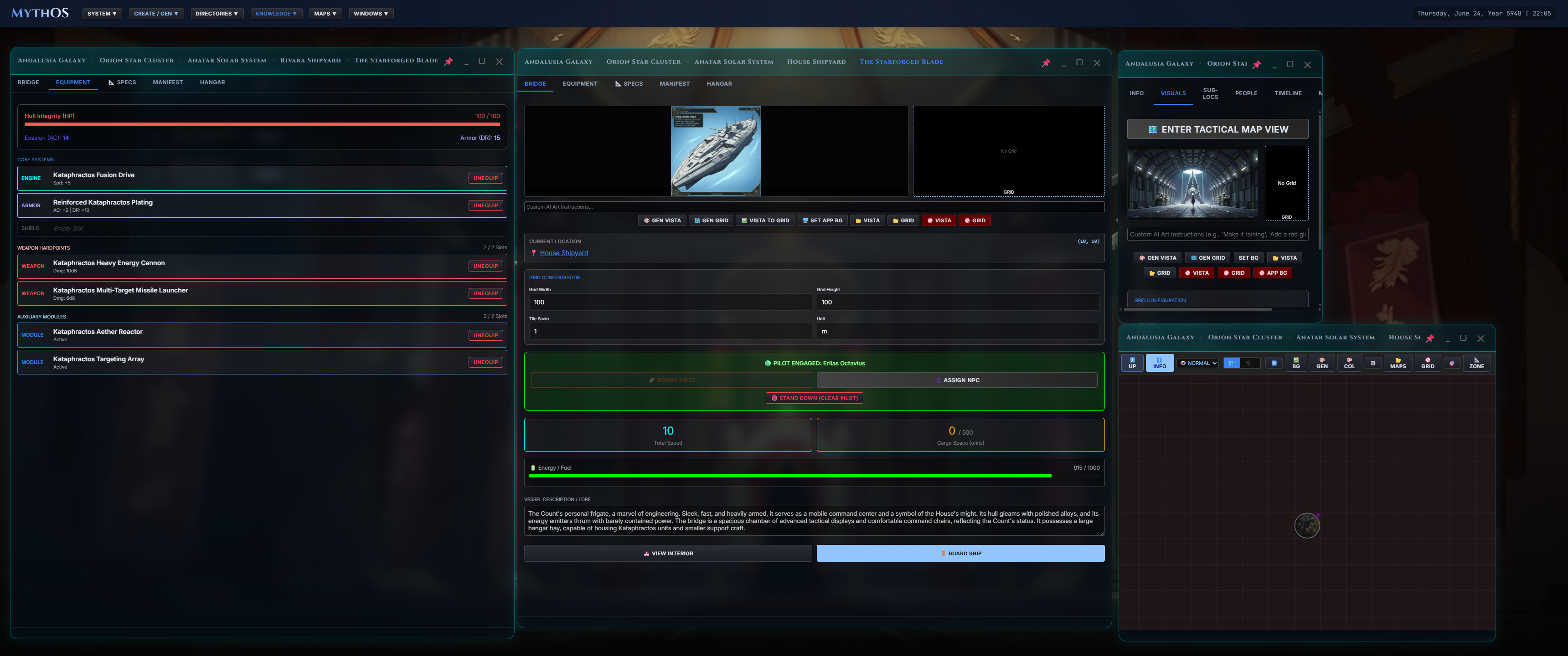
Task: Open HANGAR tab in House Shipyard ship window
Action: coord(719,84)
